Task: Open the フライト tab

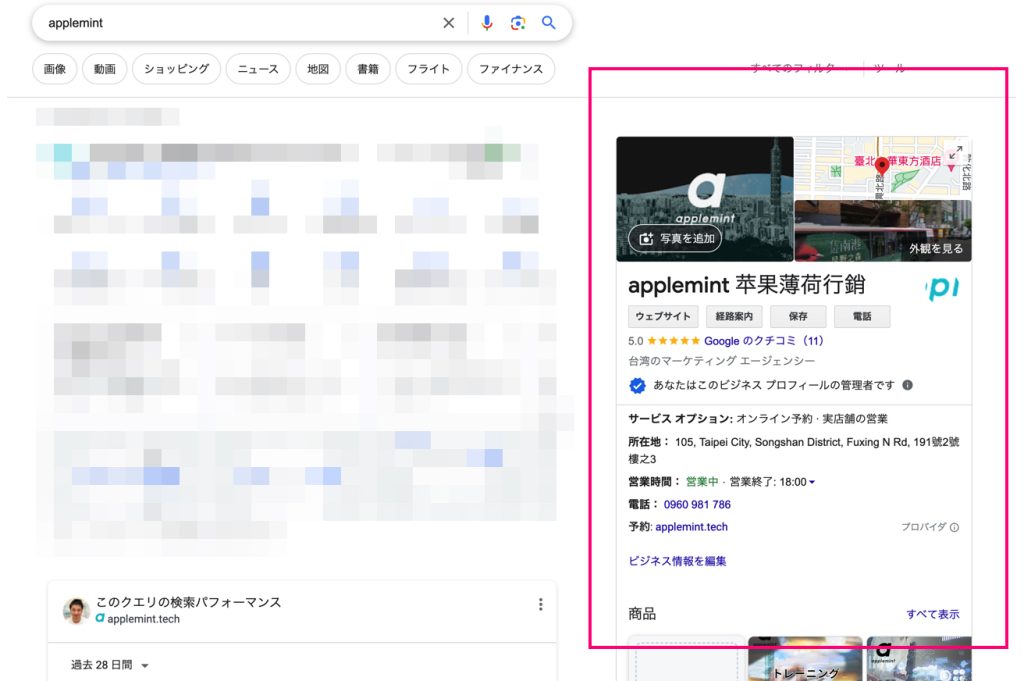Action: 428,69
